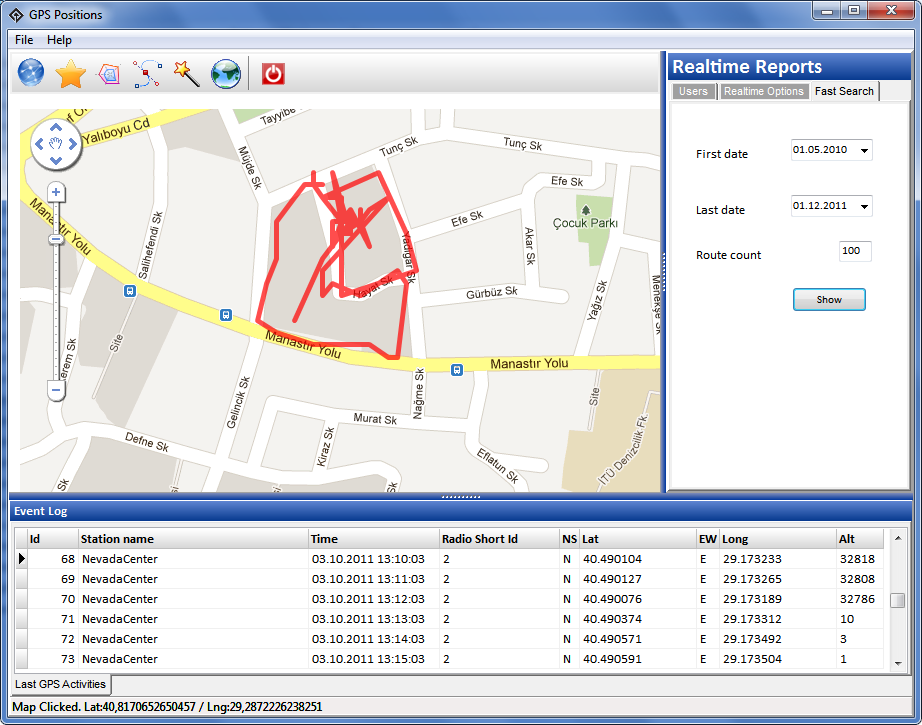Click the Çocuk Parkı tree icon
The image size is (922, 725).
[x=586, y=210]
